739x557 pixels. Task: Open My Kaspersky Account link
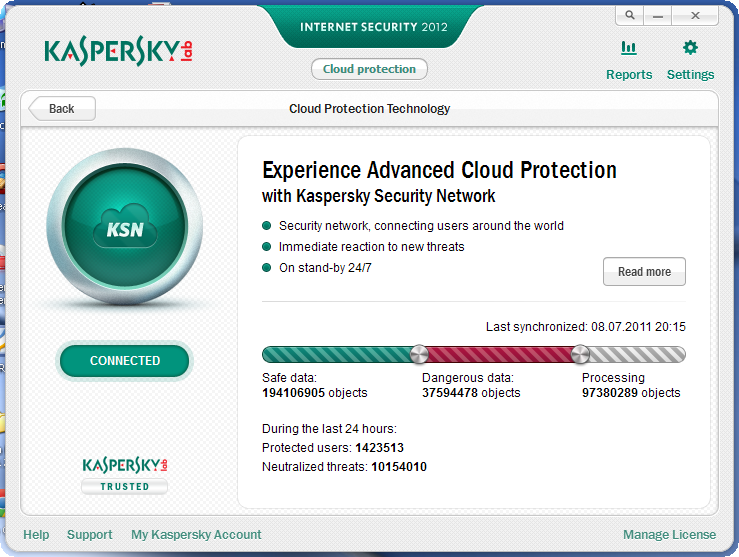pyautogui.click(x=196, y=534)
